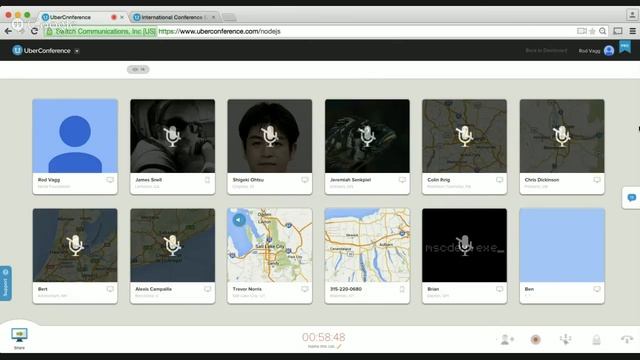The image size is (640, 360).
Task: Click the UberConference logo in header
Action: click(x=41, y=51)
